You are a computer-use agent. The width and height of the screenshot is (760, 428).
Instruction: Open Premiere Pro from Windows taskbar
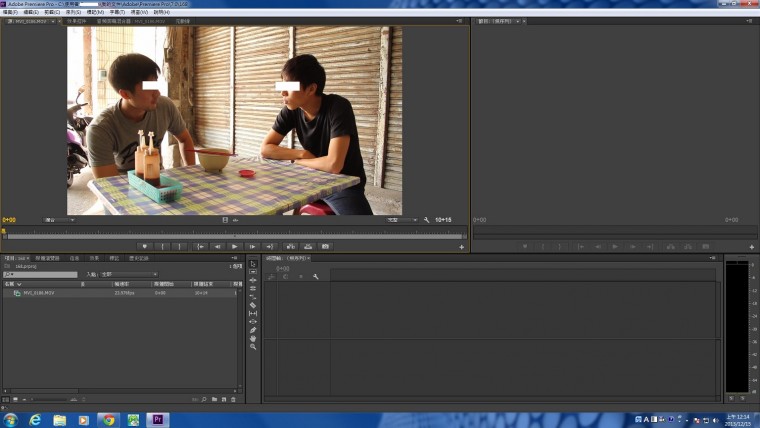[157, 419]
